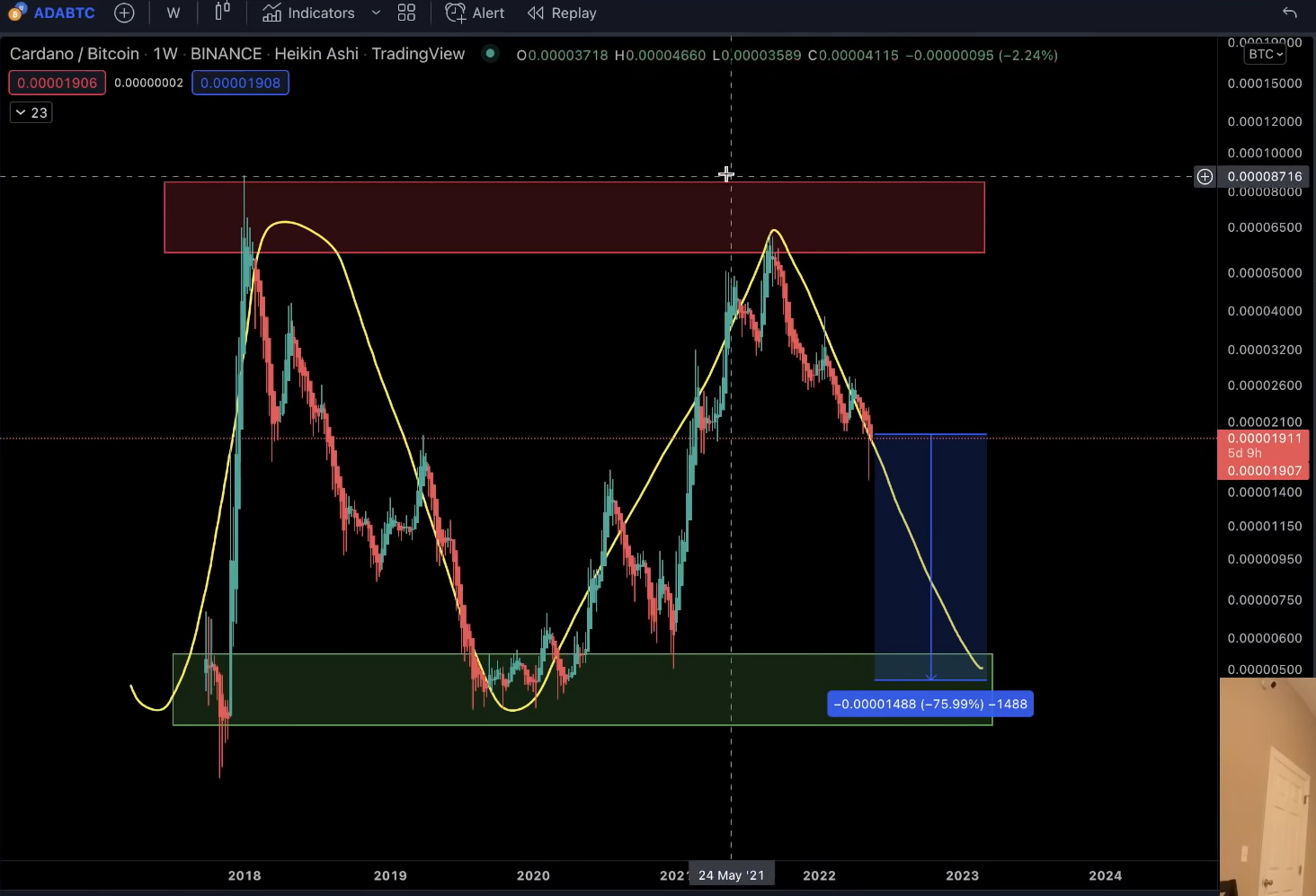The image size is (1316, 896).
Task: Click the Cardano / Bitcoin chart title
Action: click(75, 54)
